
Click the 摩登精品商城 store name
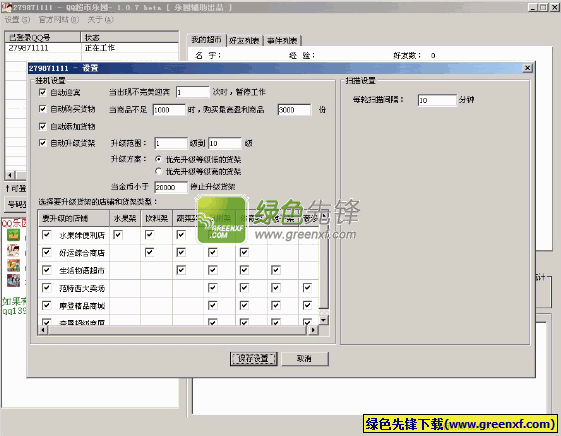82,305
